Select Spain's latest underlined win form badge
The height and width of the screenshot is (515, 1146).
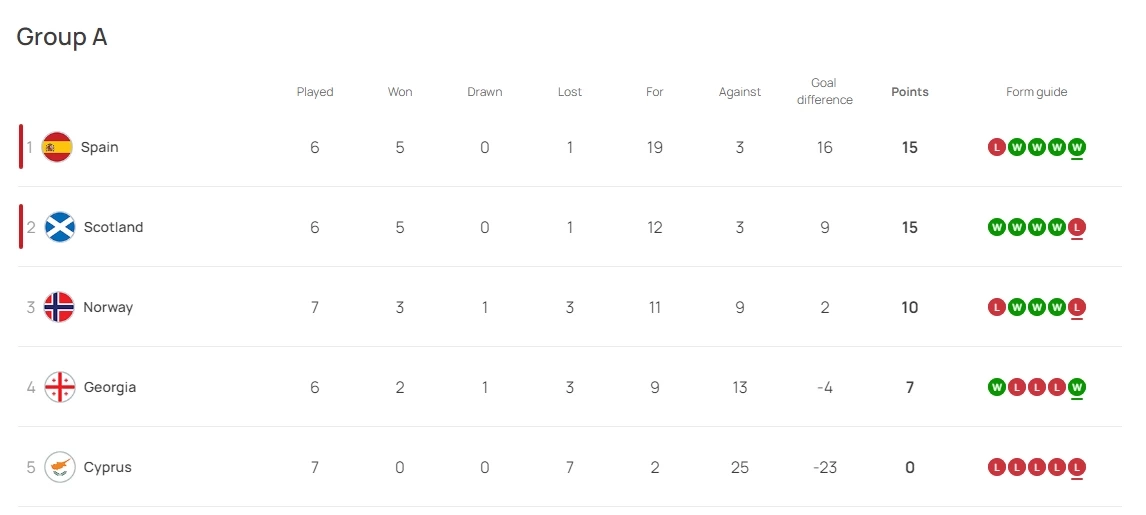coord(1077,147)
